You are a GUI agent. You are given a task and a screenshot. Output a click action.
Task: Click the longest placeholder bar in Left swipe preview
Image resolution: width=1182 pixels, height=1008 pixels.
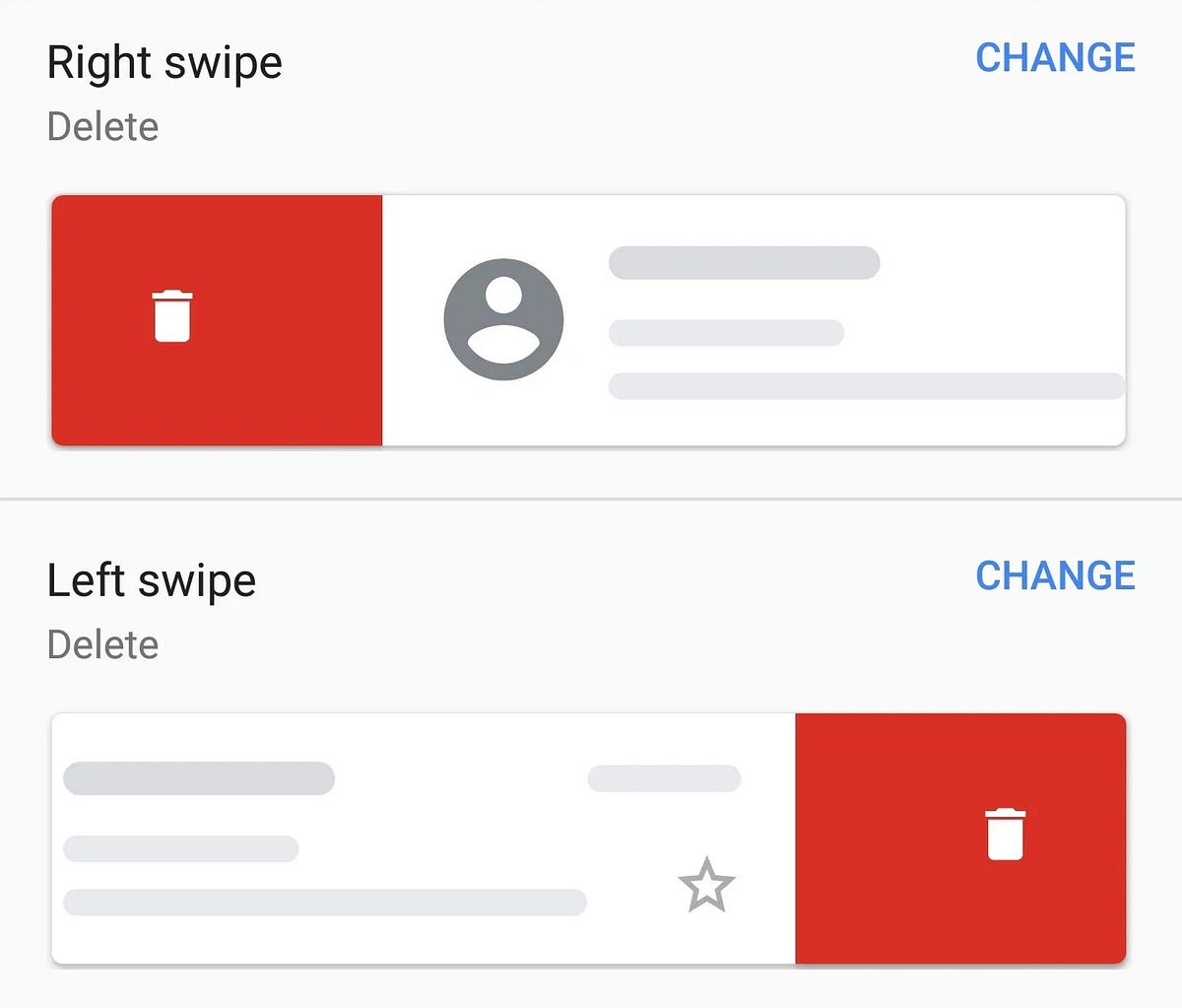click(325, 903)
